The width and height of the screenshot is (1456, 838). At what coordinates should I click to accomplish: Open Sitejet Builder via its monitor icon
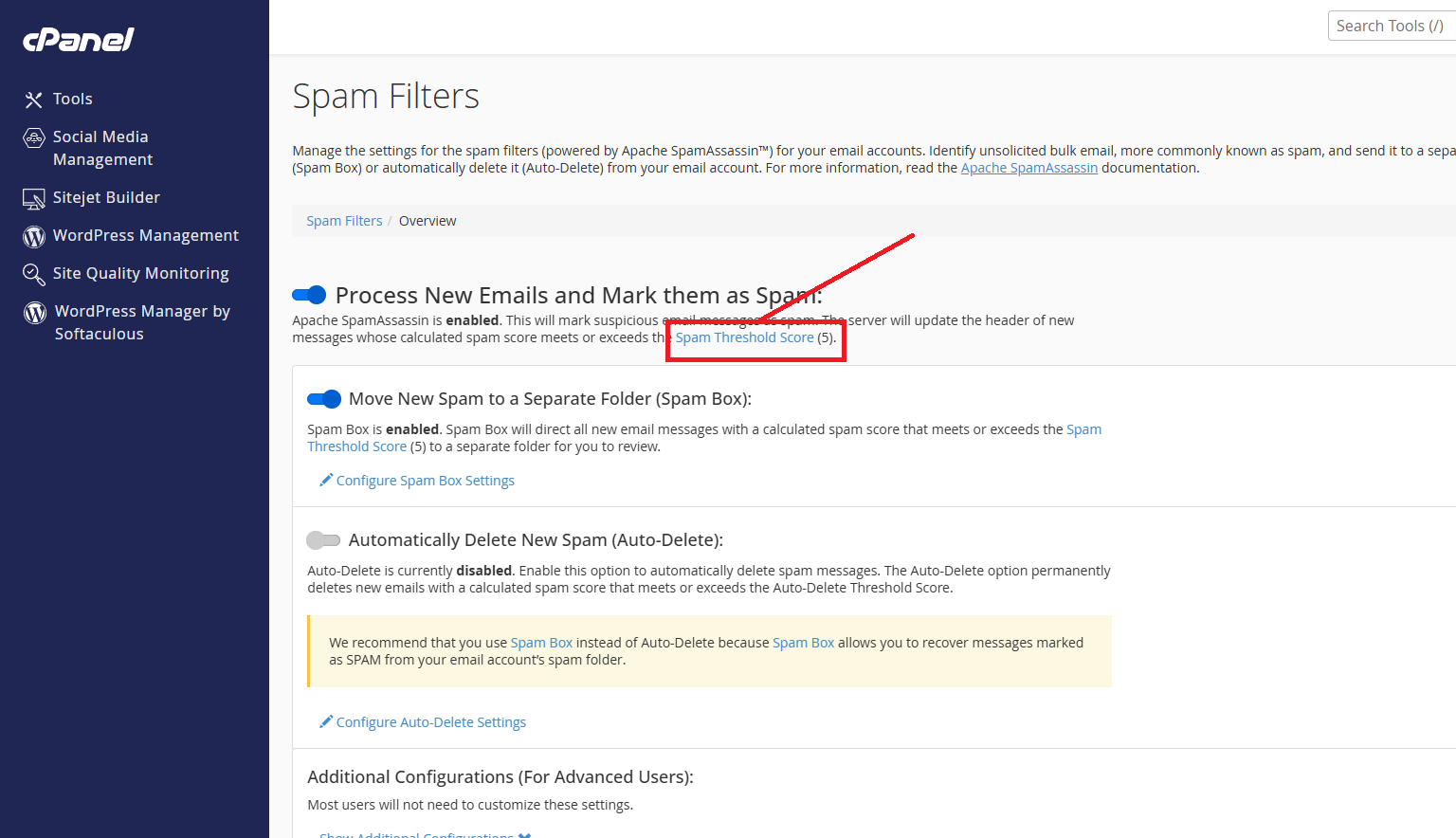coord(34,199)
